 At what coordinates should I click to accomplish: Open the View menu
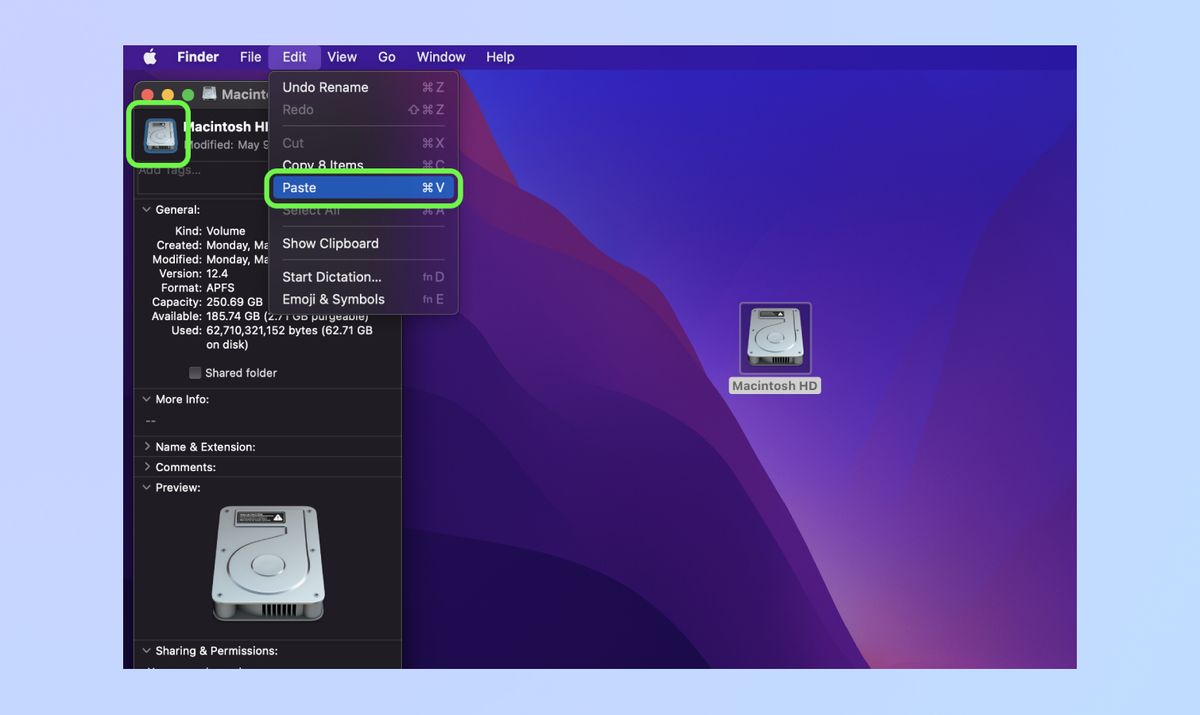tap(342, 57)
